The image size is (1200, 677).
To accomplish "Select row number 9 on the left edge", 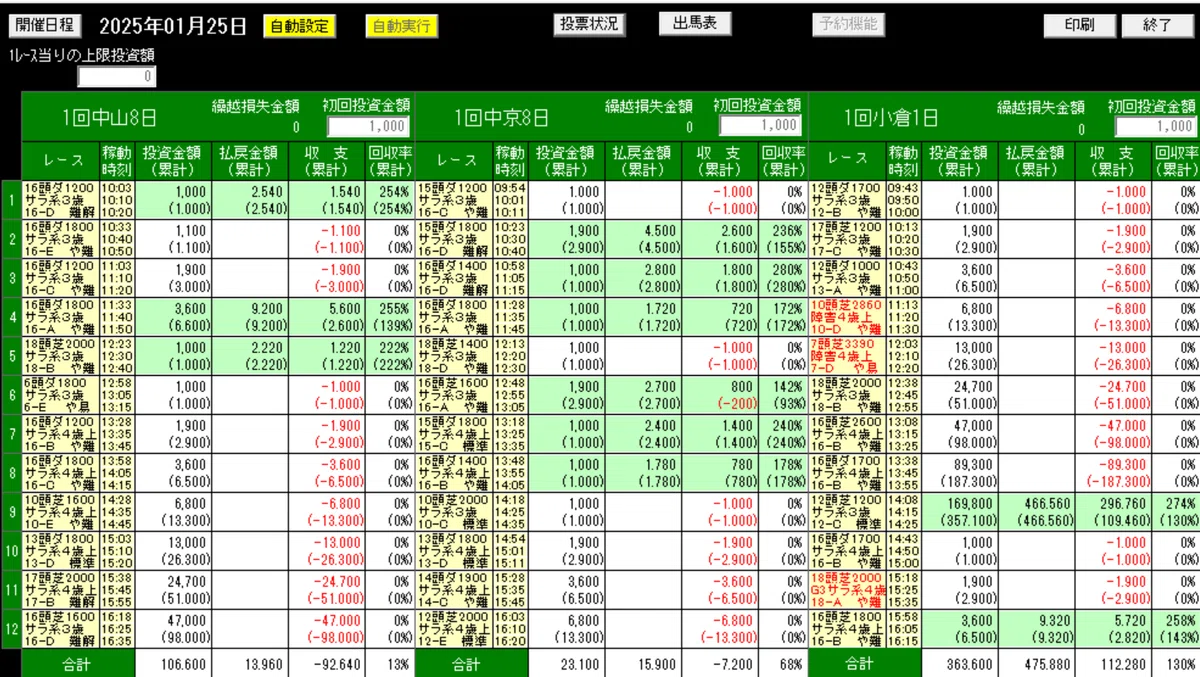I will [10, 512].
